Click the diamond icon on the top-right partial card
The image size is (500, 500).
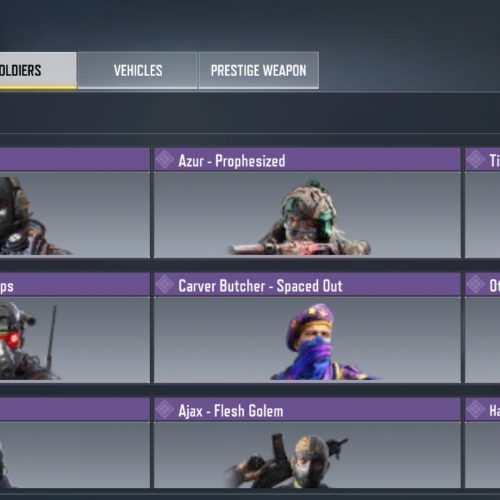tap(475, 159)
